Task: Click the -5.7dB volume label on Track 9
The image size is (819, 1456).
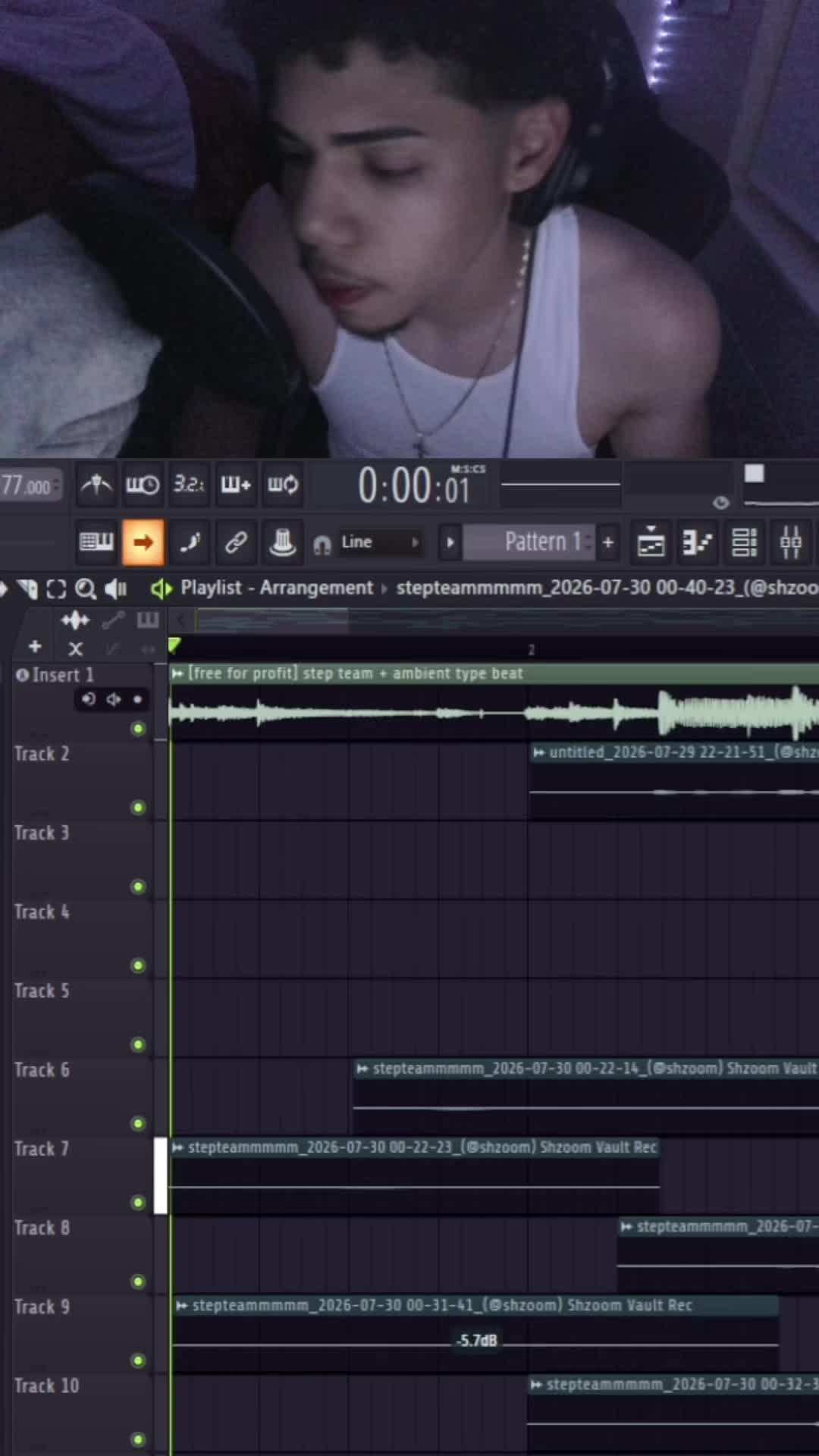Action: coord(477,1341)
